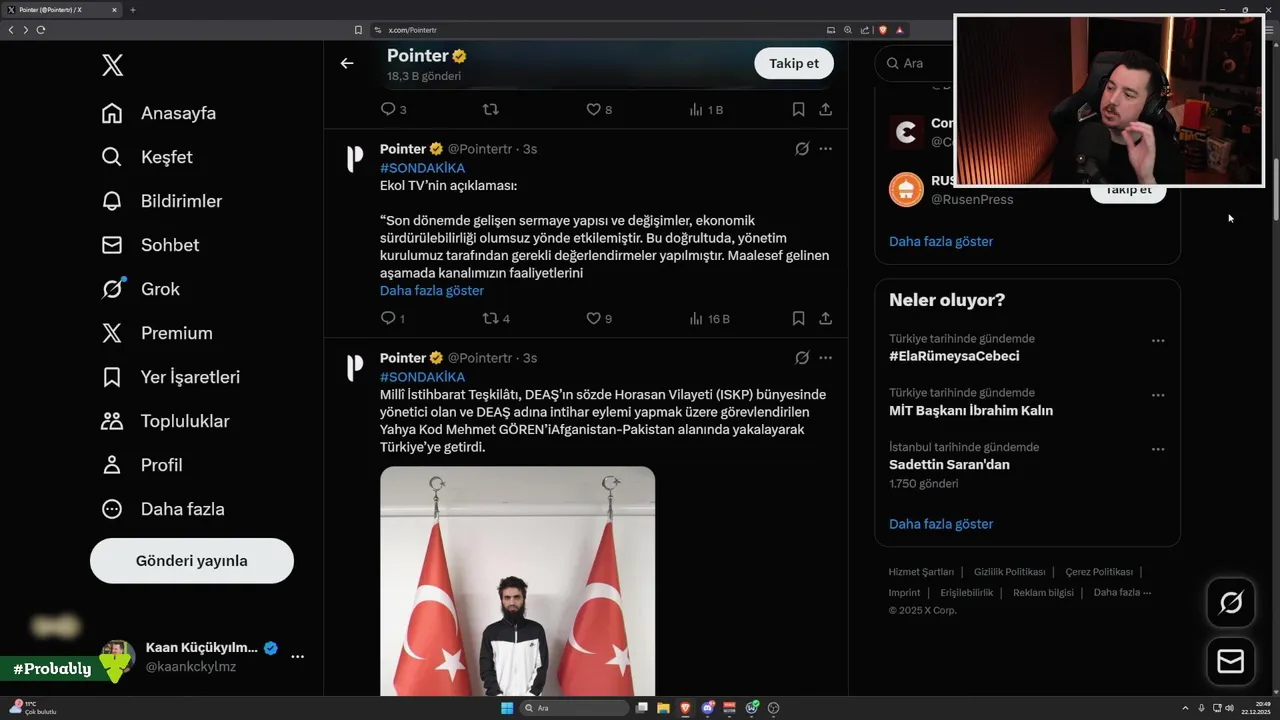Open options for Sadettin Saran'dan trend

[x=1158, y=449]
